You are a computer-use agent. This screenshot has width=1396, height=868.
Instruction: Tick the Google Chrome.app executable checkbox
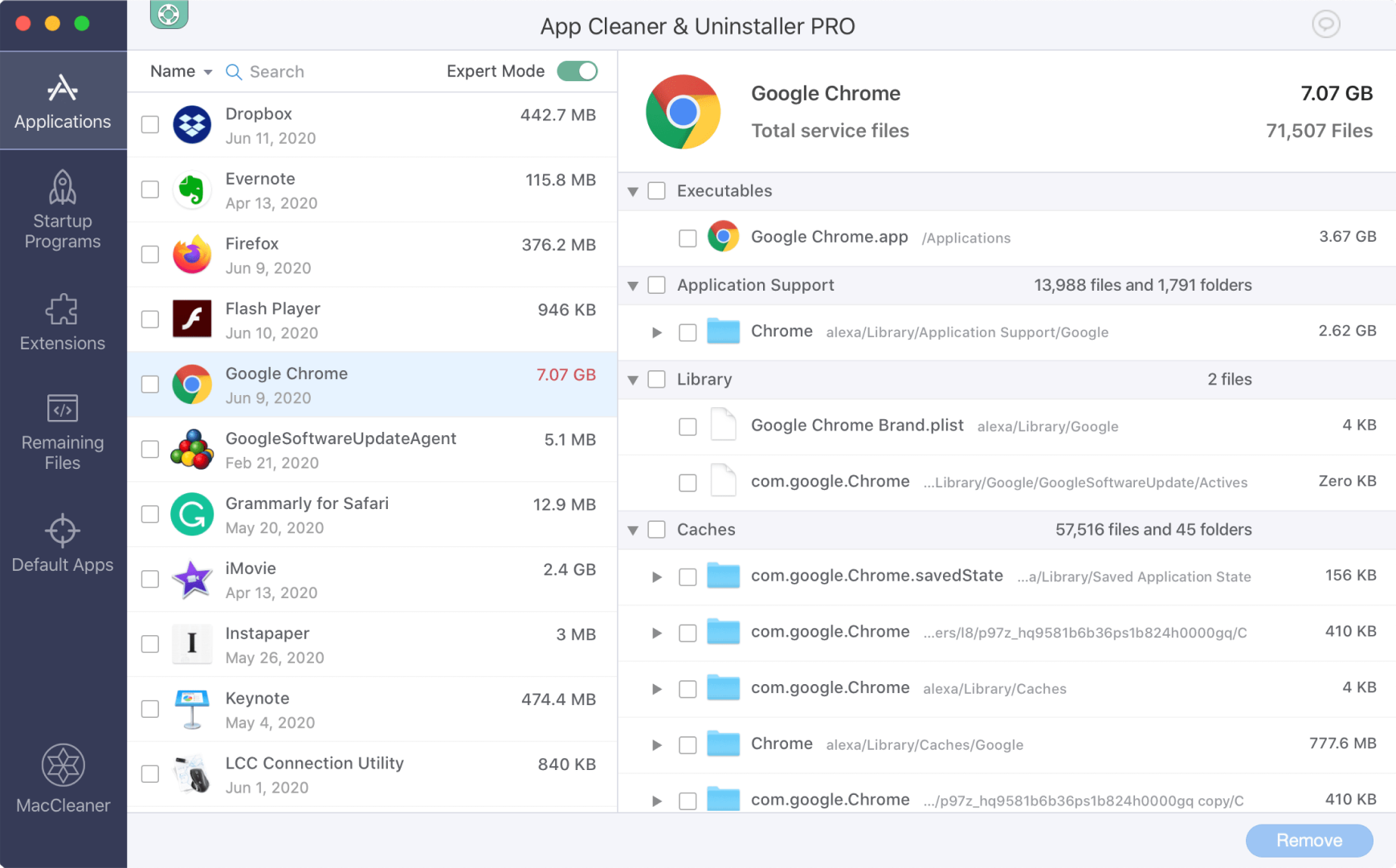click(688, 238)
